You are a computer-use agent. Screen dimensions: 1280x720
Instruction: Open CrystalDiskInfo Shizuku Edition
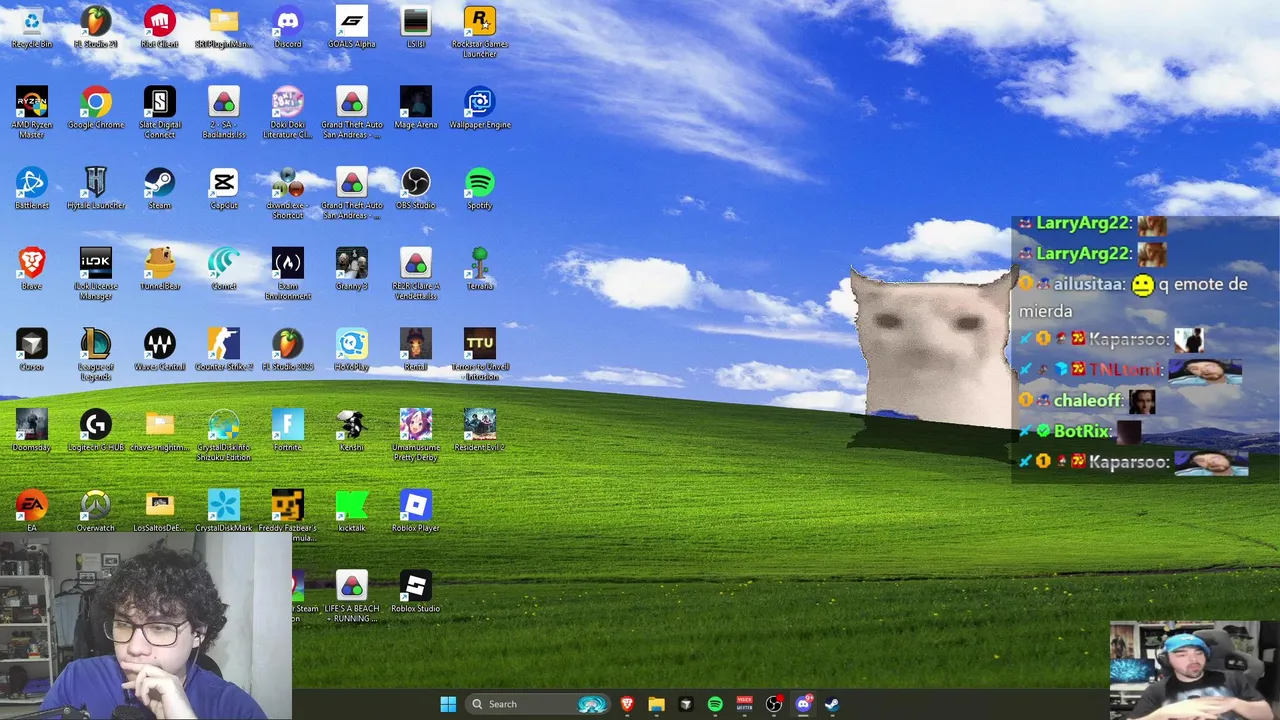pos(224,435)
